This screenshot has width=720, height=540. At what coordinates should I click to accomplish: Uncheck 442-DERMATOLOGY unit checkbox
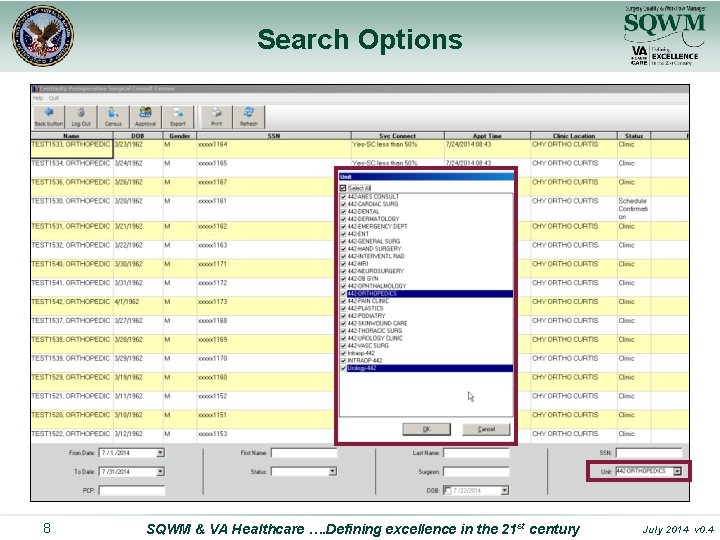[343, 219]
